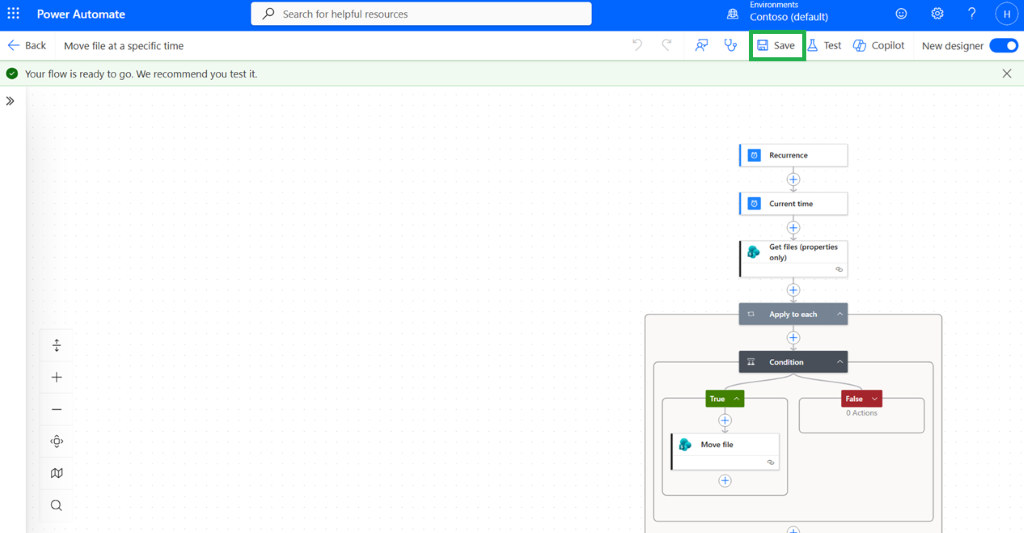The width and height of the screenshot is (1024, 533).
Task: Click the fit to view canvas icon
Action: pos(57,442)
